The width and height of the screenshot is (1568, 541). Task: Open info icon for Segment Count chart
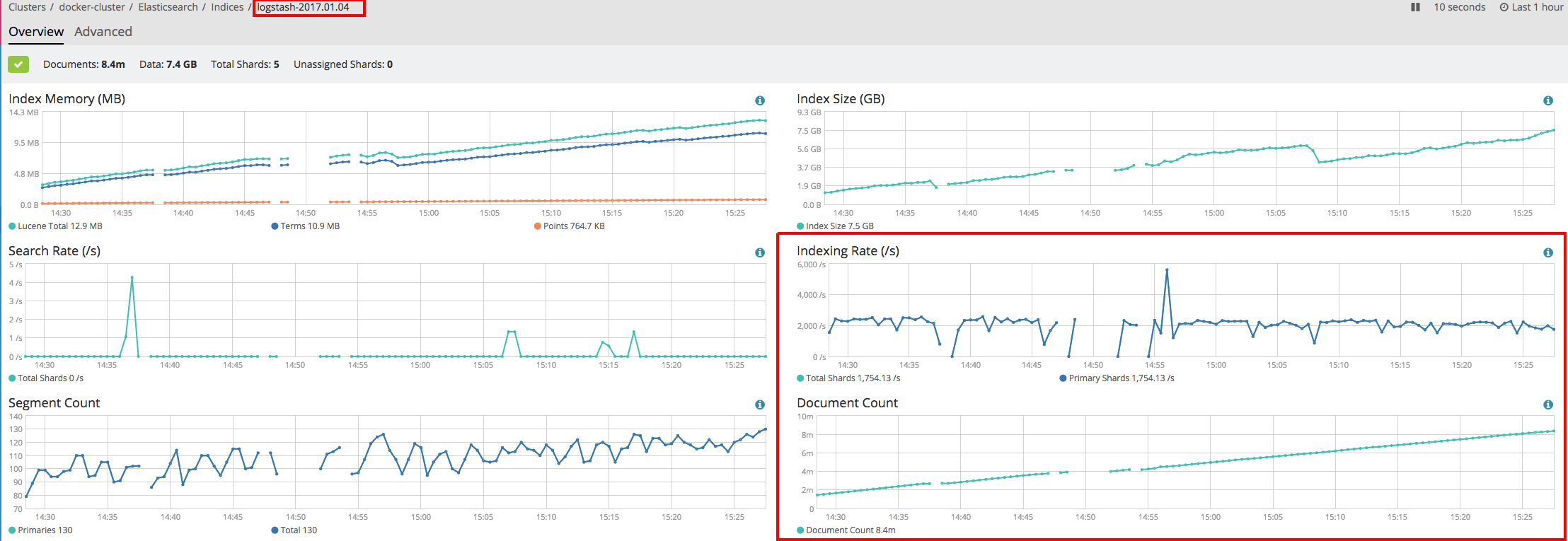pos(760,405)
